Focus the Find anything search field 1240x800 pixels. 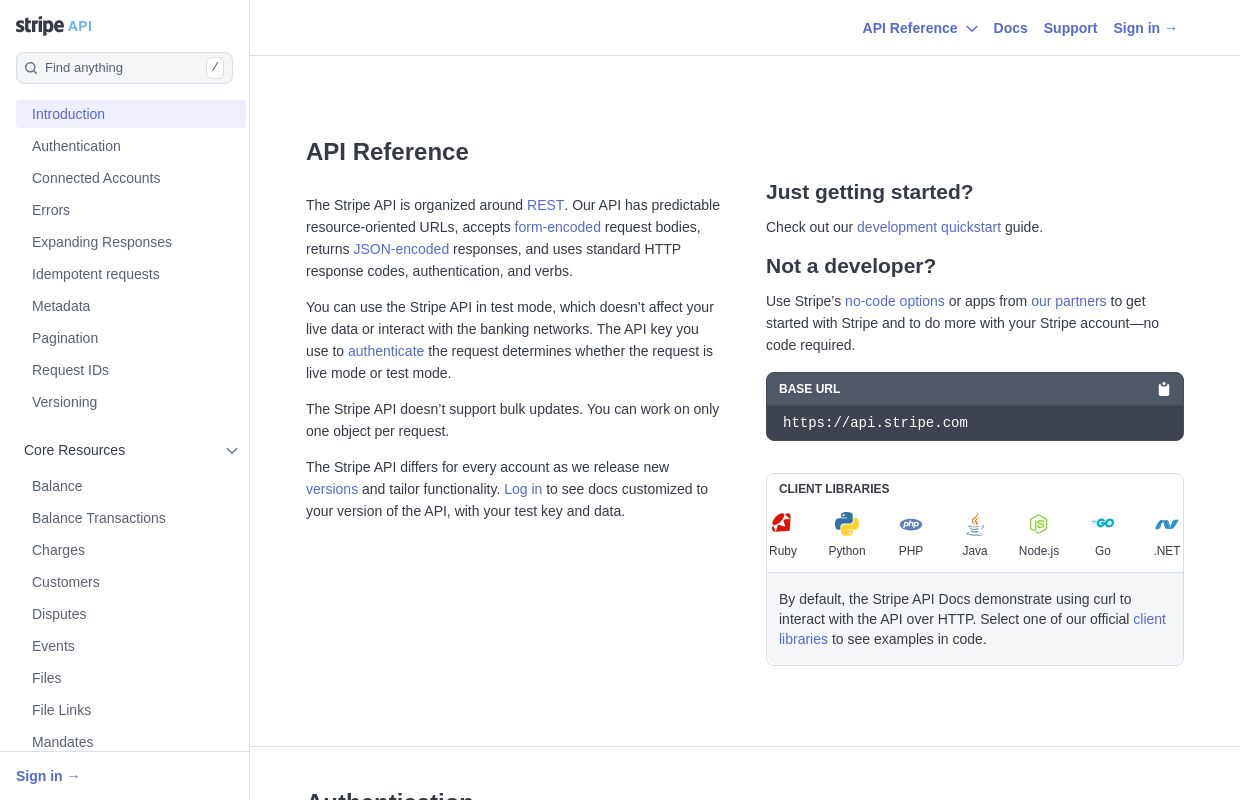124,68
